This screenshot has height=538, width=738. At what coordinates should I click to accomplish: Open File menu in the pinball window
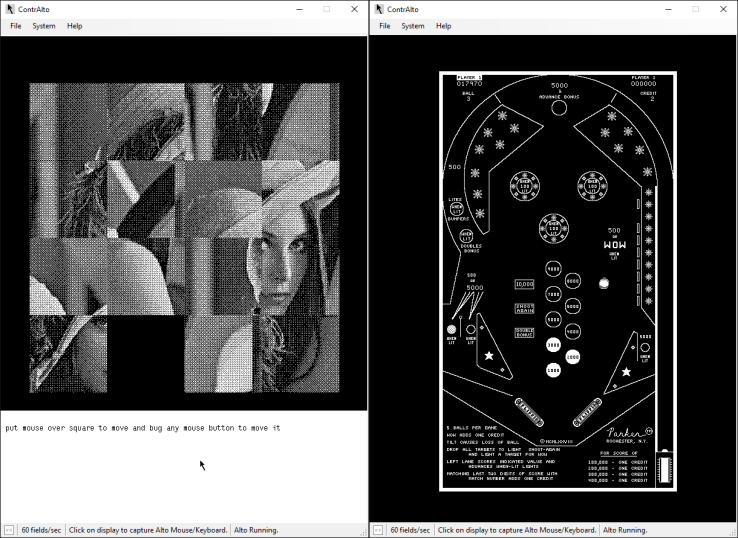[385, 26]
